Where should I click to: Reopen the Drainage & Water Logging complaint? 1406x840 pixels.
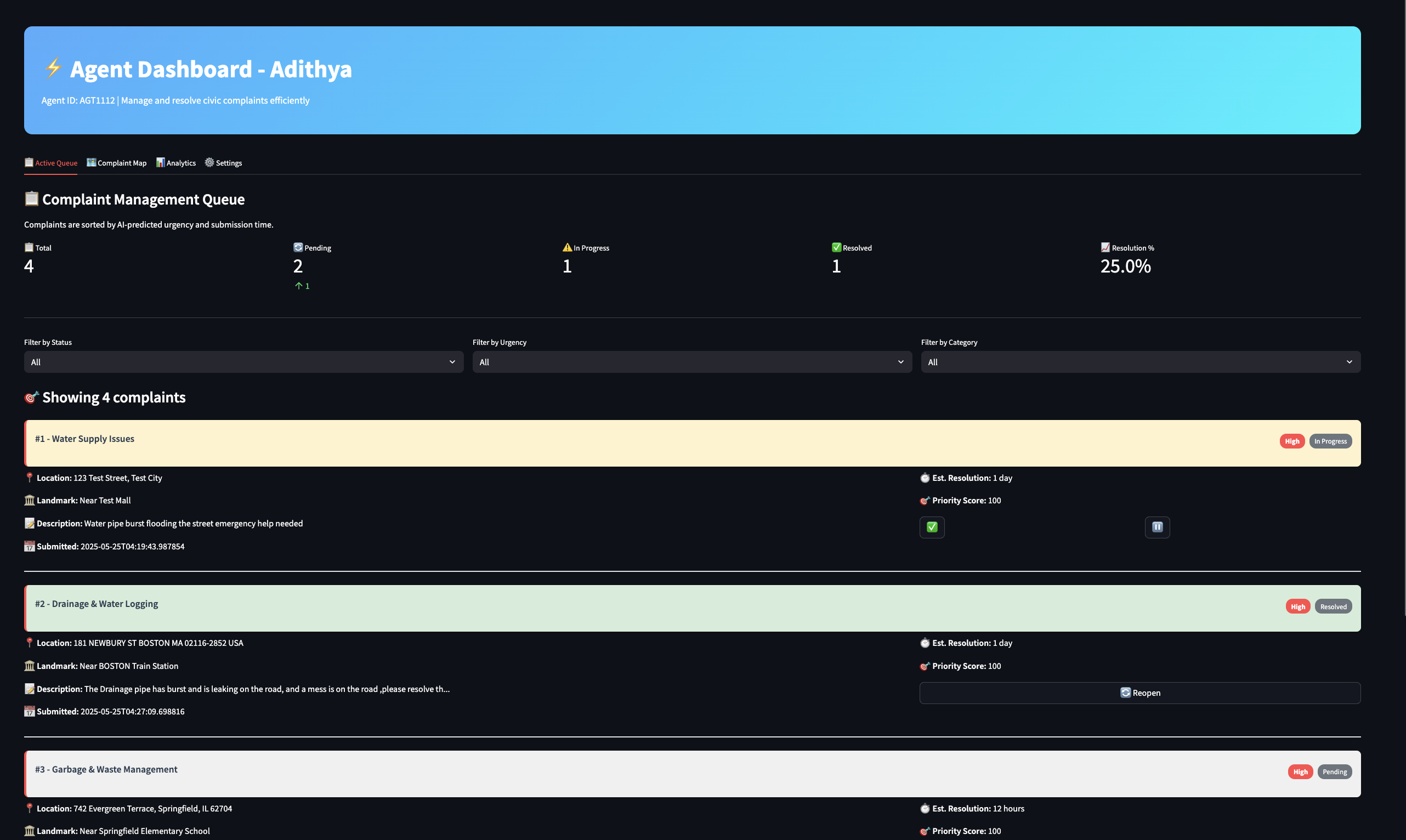coord(1140,693)
